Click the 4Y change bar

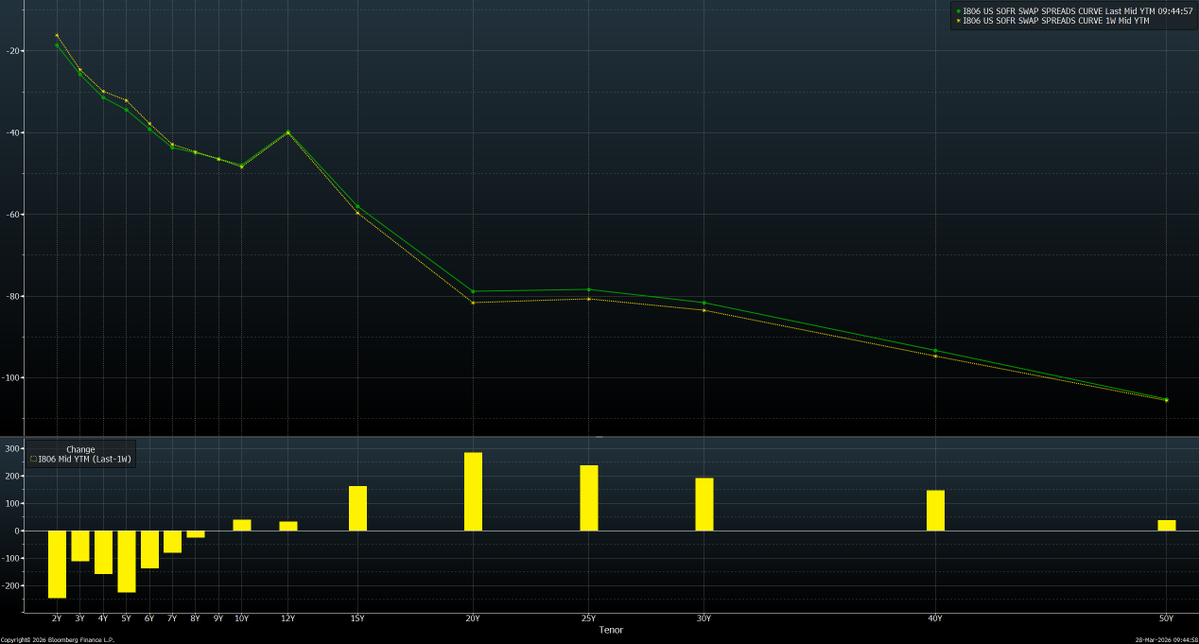coord(103,552)
